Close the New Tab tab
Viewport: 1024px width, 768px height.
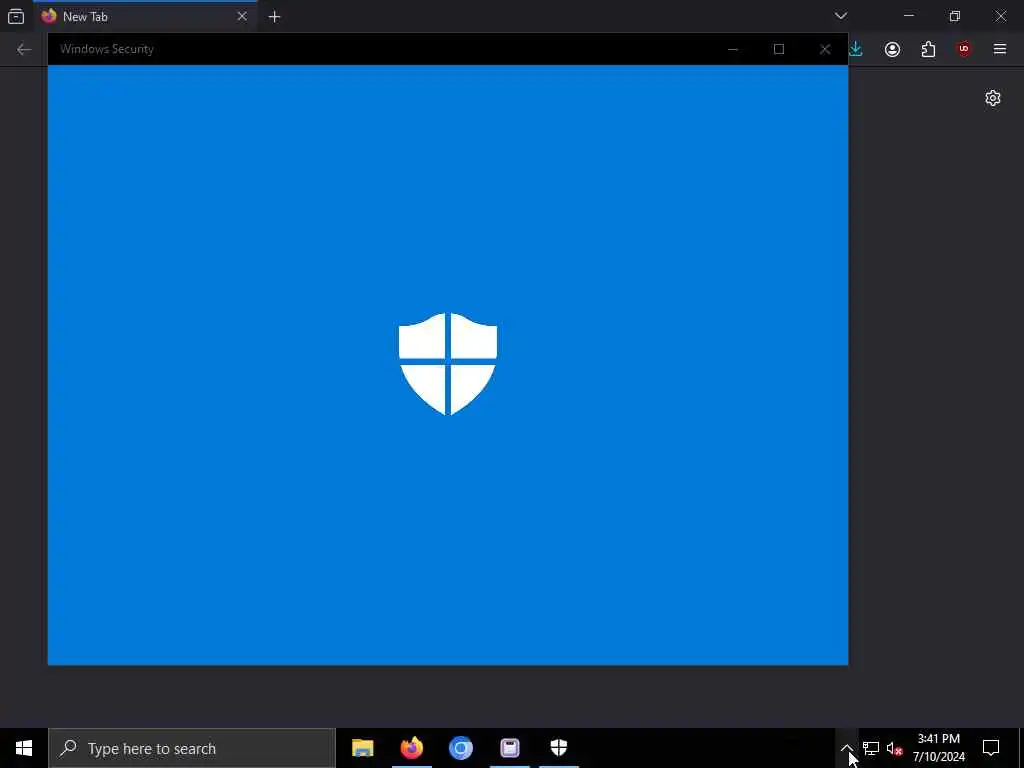click(x=242, y=16)
